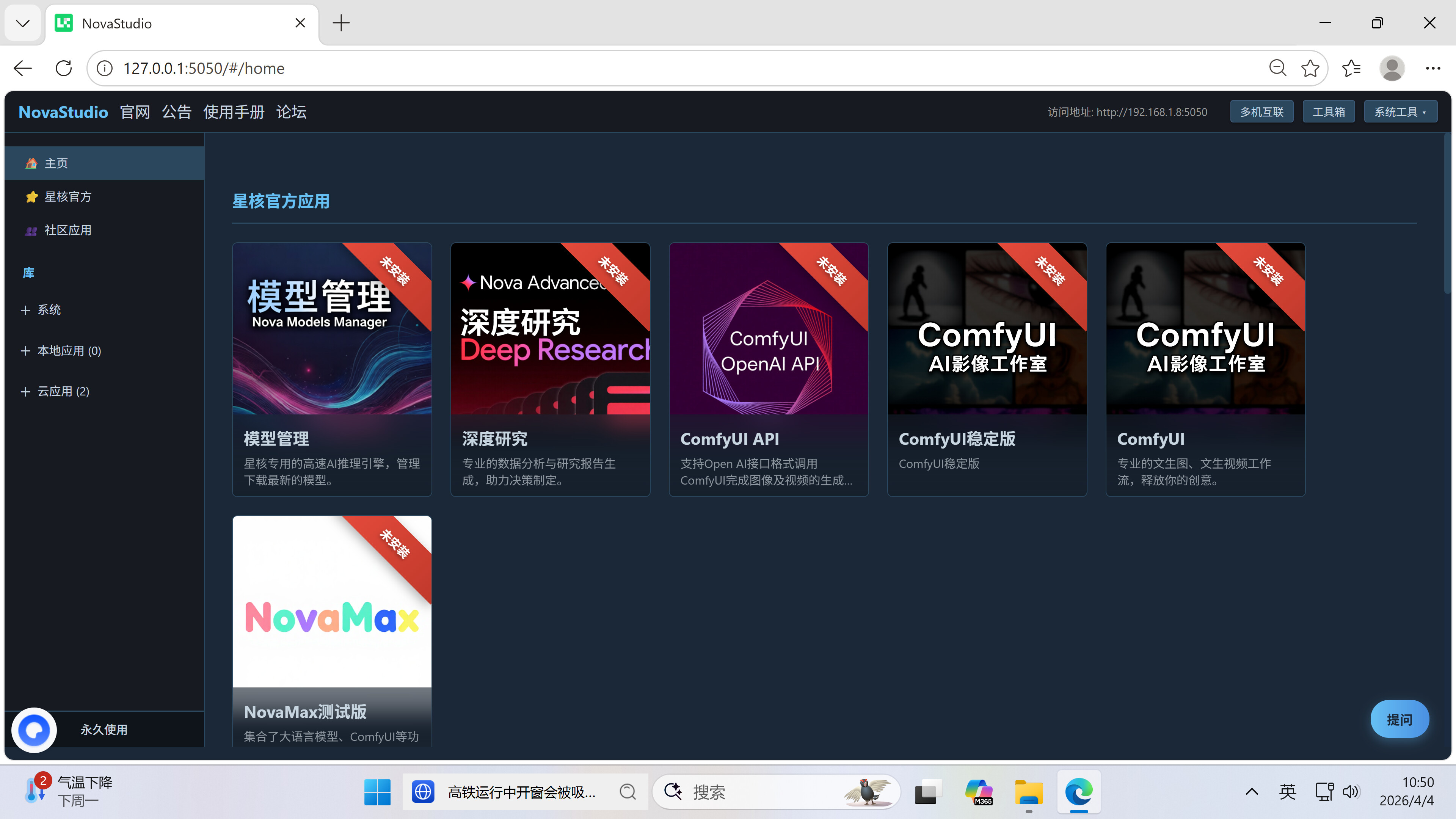The width and height of the screenshot is (1456, 819).
Task: Click the star favorite icon in address bar
Action: [1310, 68]
